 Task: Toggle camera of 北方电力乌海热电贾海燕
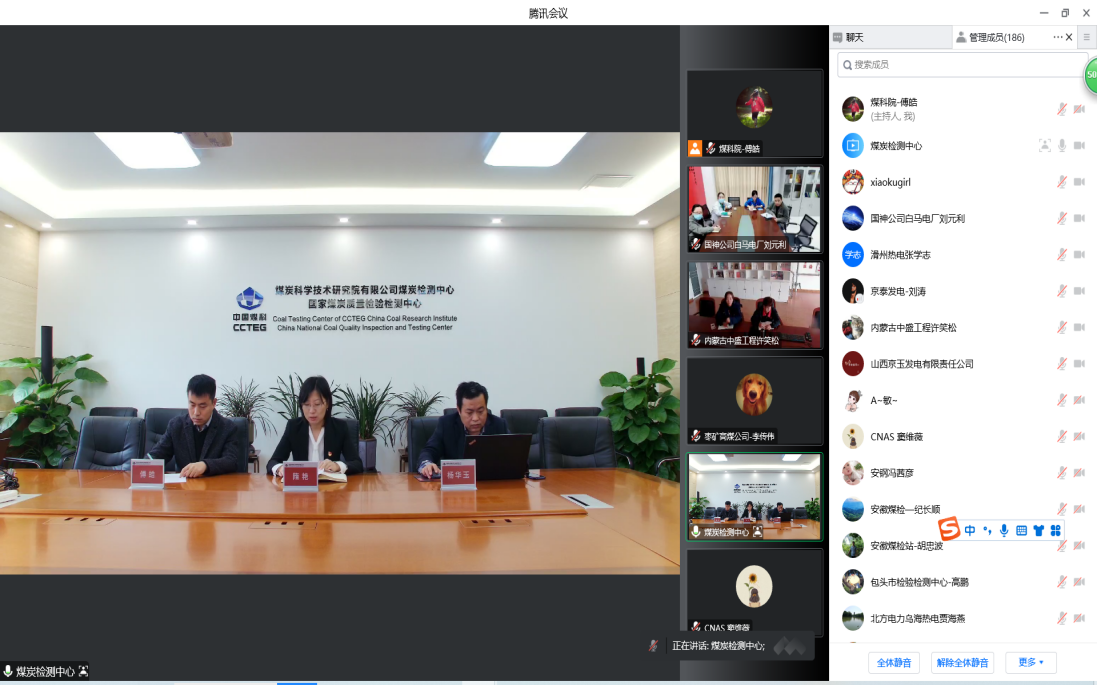click(1080, 619)
